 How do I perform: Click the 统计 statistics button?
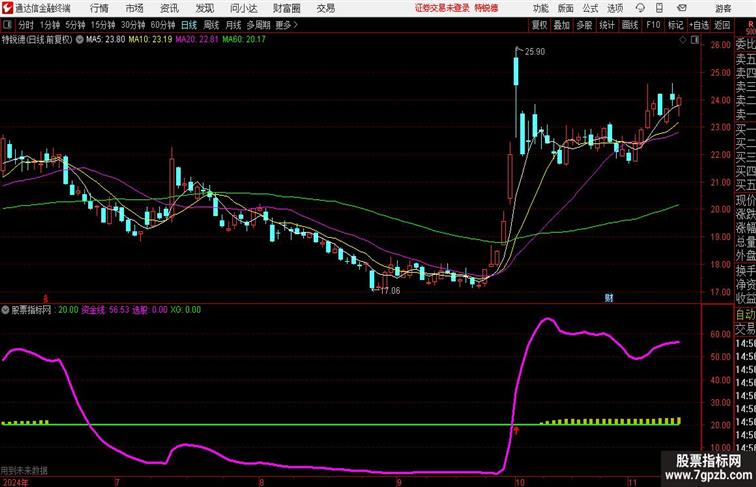[x=607, y=25]
